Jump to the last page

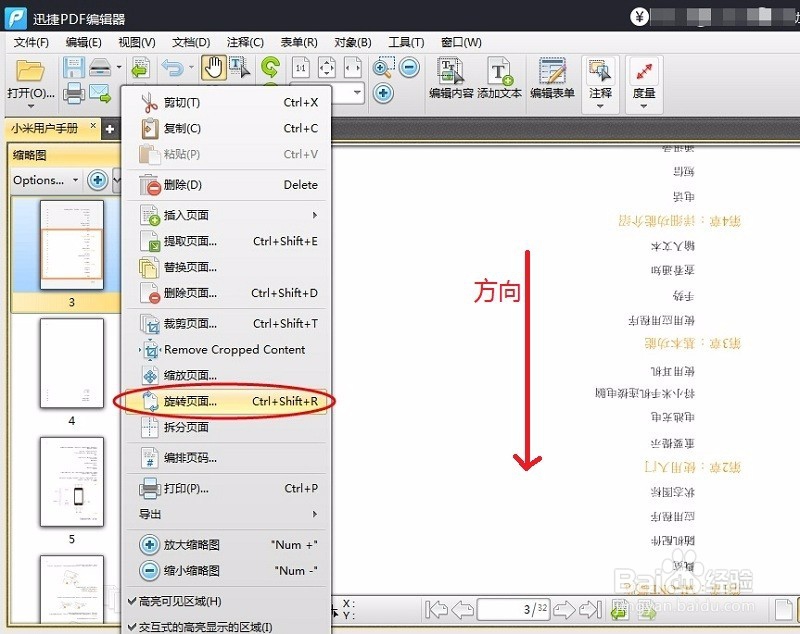[591, 610]
